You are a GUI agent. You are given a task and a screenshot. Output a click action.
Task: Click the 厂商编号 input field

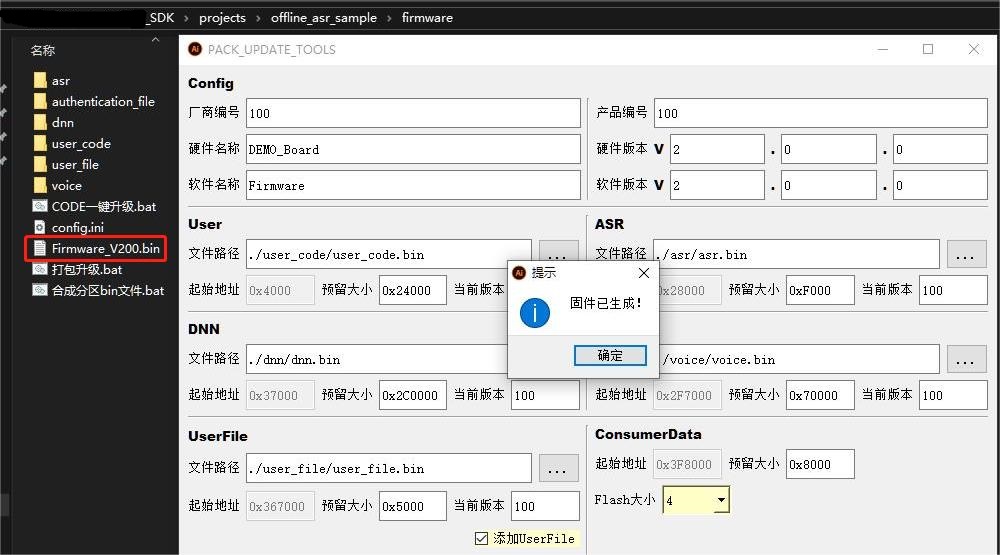click(x=412, y=113)
